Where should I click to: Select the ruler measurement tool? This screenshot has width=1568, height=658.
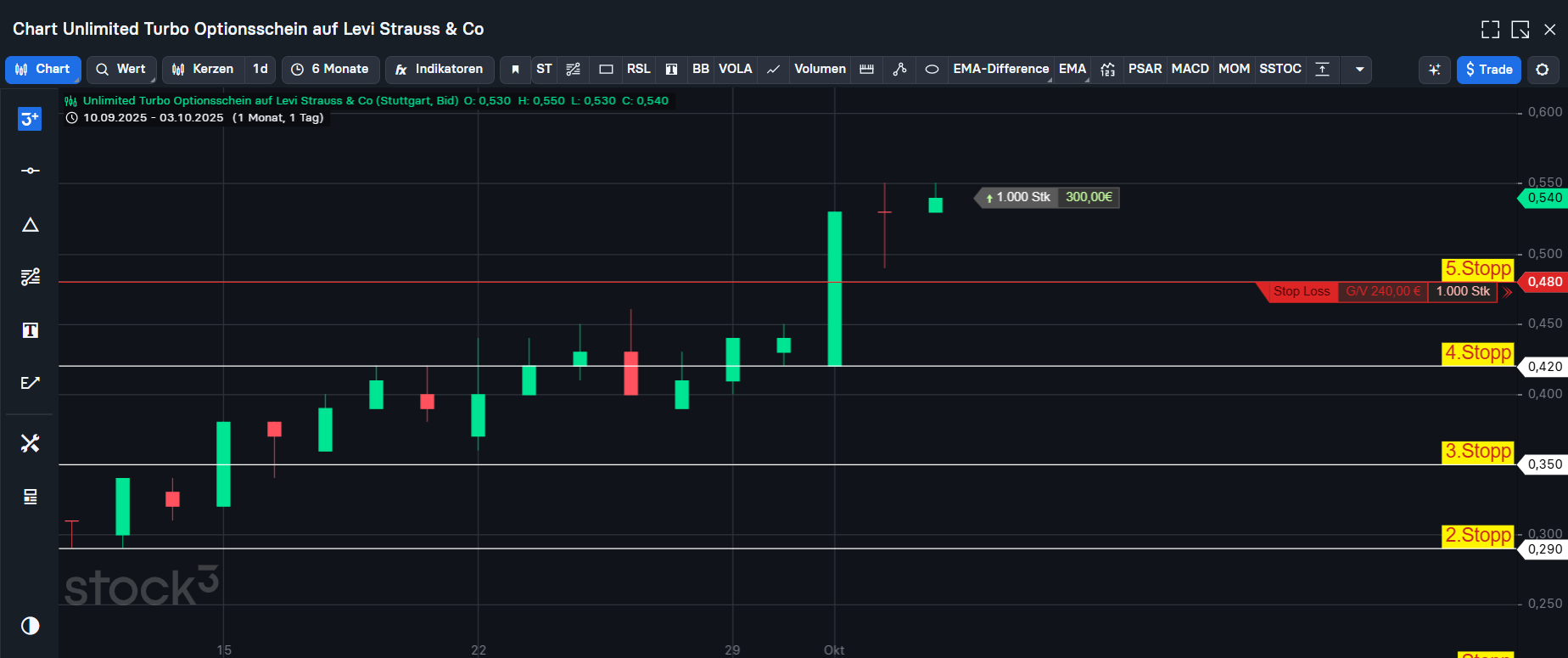pyautogui.click(x=866, y=70)
